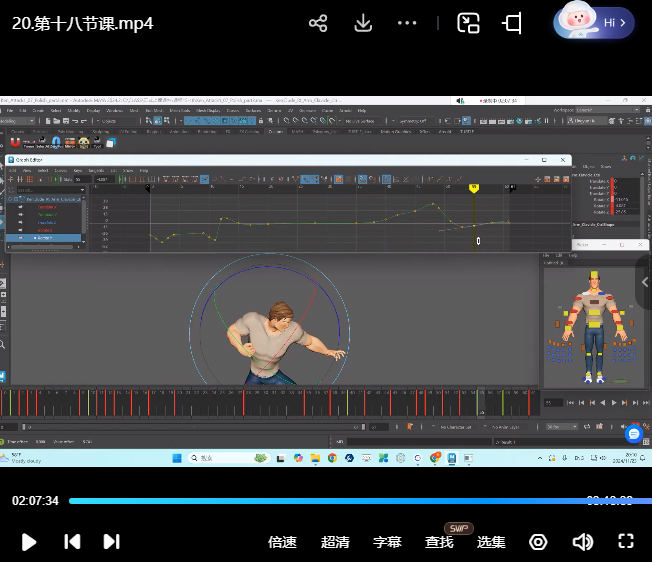Image resolution: width=652 pixels, height=562 pixels.
Task: Open the Hi assistant mascot button
Action: [594, 22]
